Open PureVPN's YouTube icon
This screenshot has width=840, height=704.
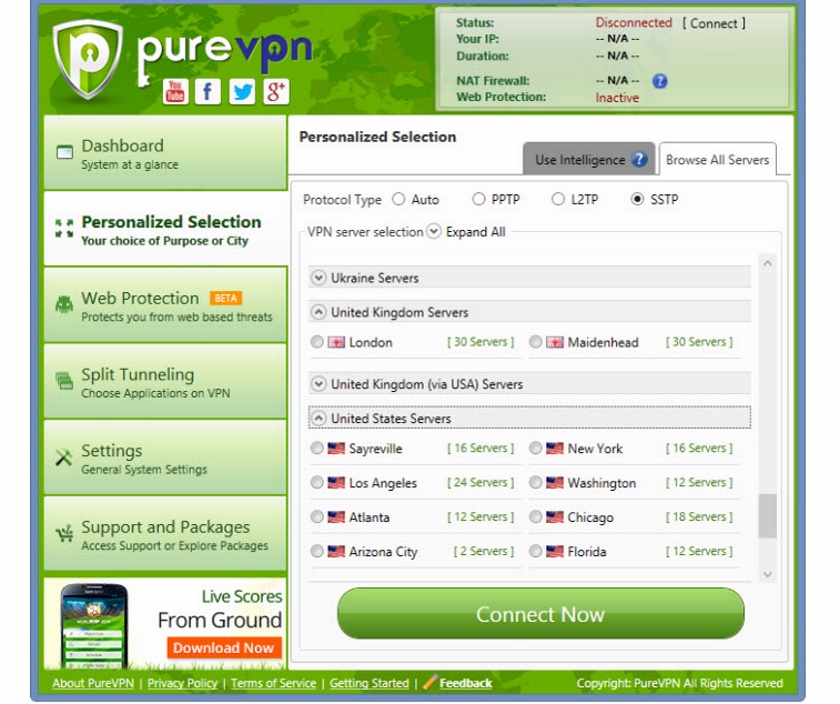pos(175,91)
